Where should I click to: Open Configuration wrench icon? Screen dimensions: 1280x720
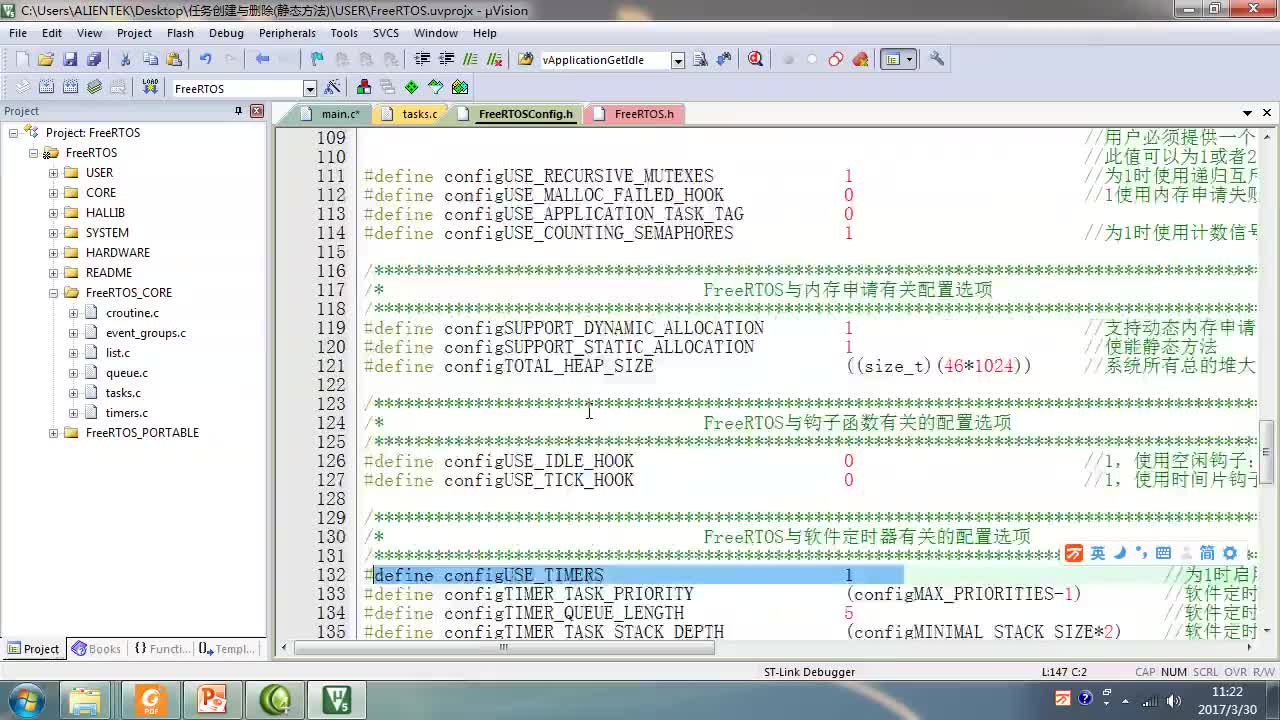click(x=937, y=59)
